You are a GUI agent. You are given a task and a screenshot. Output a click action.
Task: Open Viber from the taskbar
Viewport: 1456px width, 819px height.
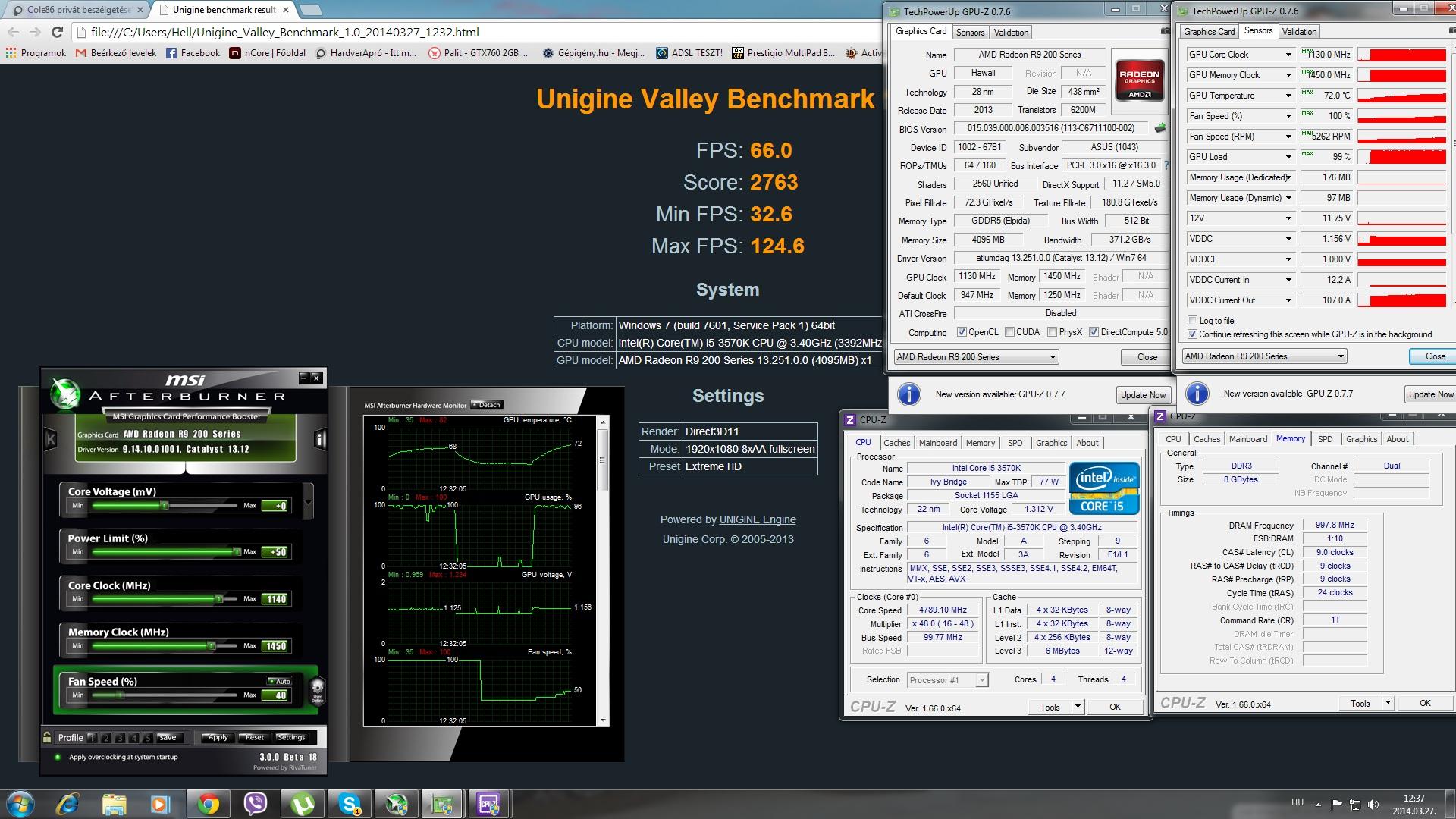[256, 804]
